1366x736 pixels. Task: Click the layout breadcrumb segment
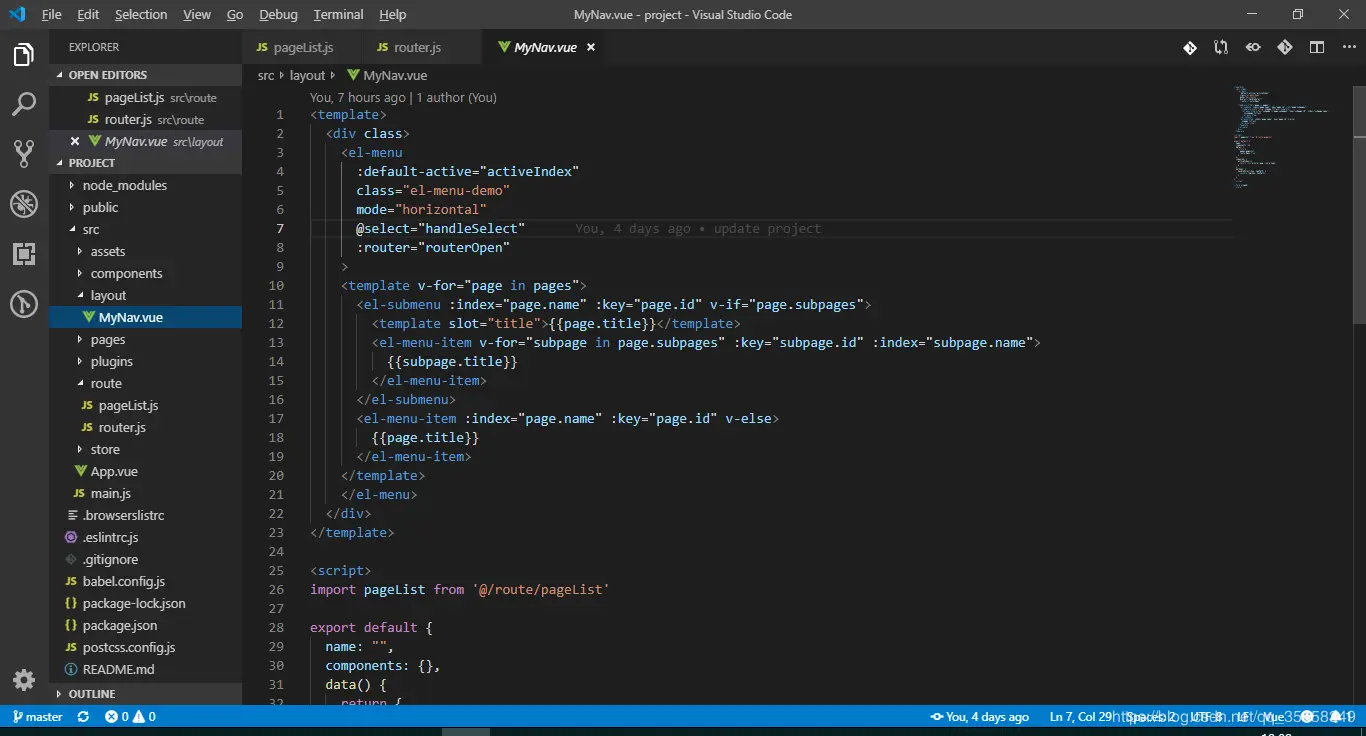307,75
